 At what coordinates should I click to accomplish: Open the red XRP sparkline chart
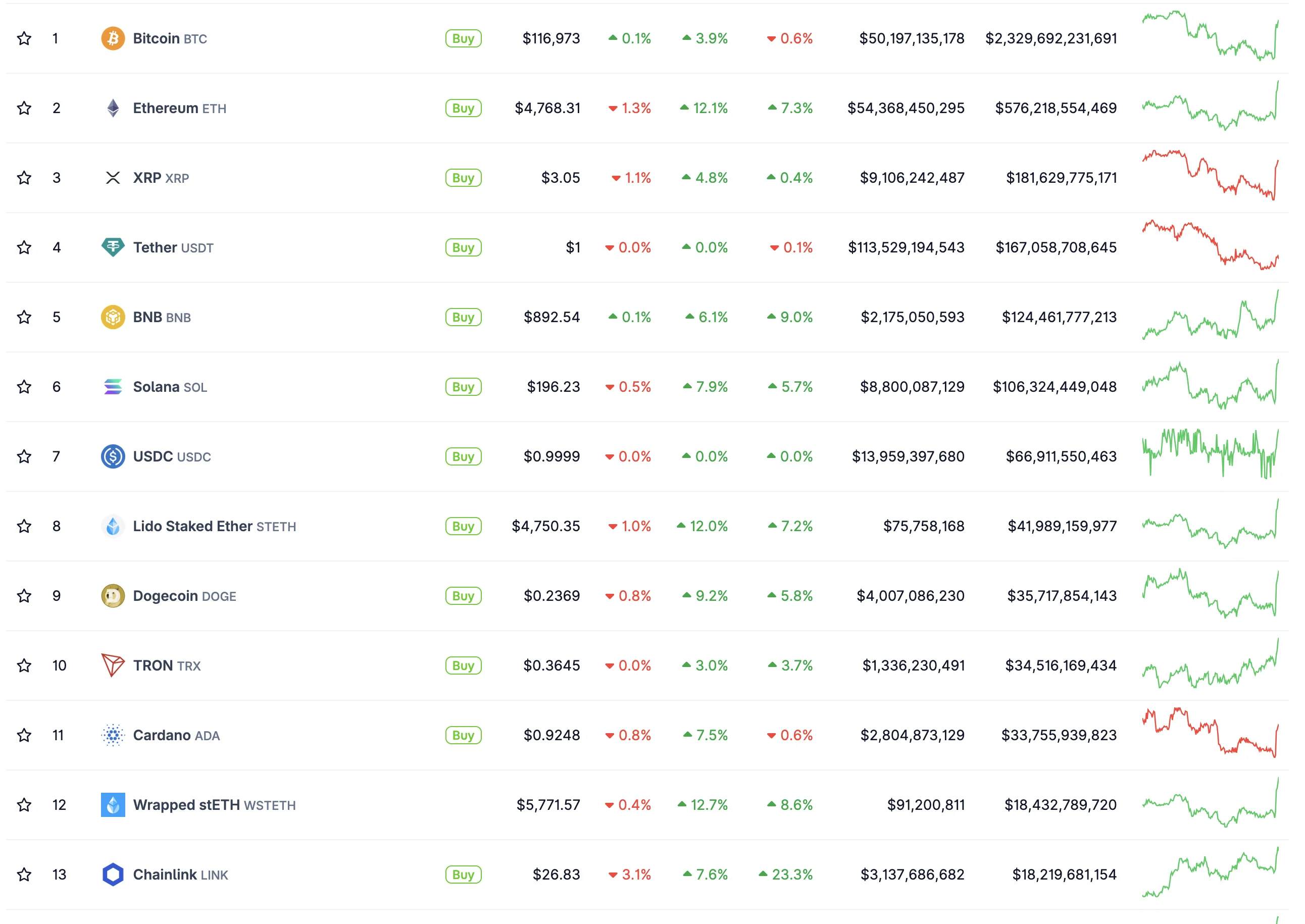(x=1211, y=175)
